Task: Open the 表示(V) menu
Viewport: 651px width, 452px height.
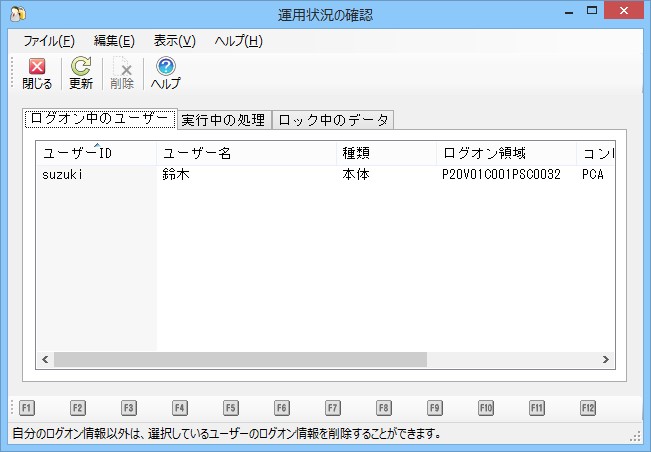Action: coord(174,41)
